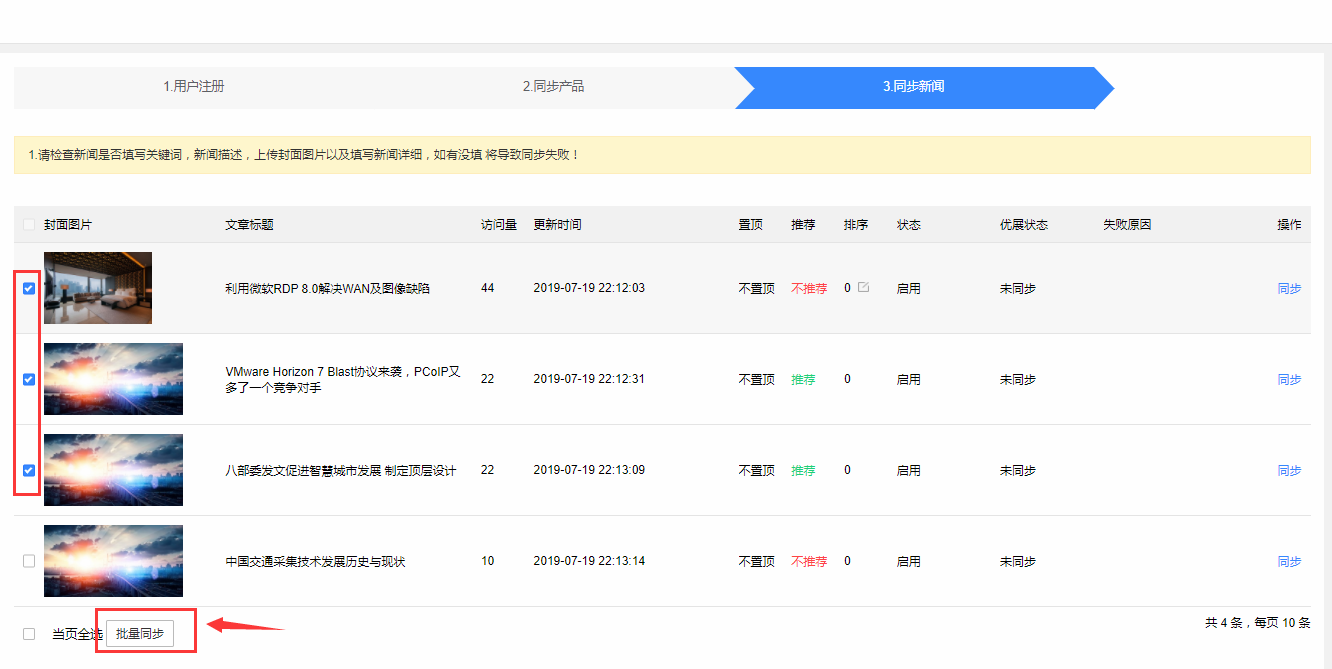The height and width of the screenshot is (669, 1332).
Task: Toggle red 不推荐 status of RDP article
Action: [809, 288]
